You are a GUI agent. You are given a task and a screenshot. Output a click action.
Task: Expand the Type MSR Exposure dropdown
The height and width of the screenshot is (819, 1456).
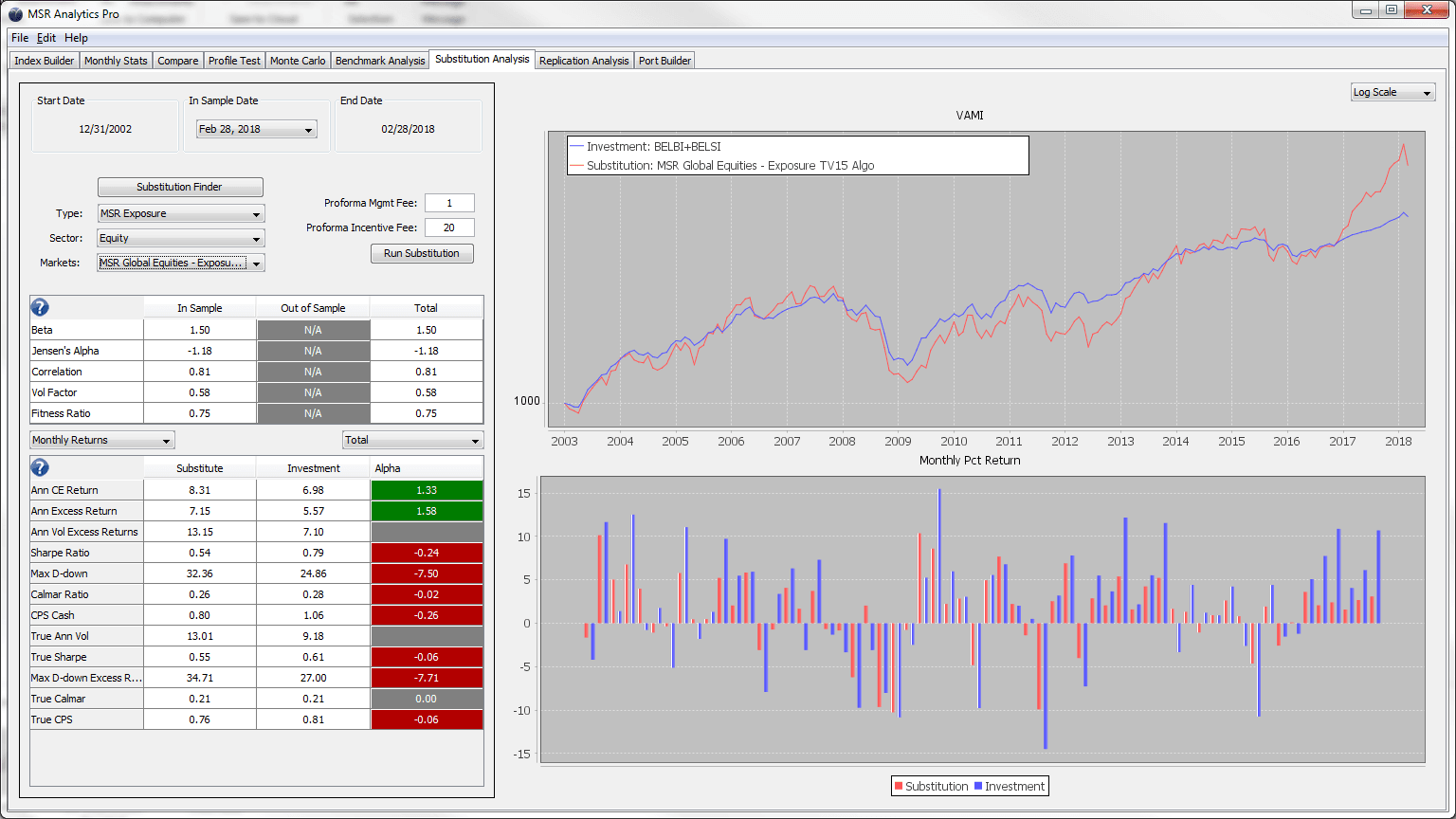pyautogui.click(x=181, y=214)
